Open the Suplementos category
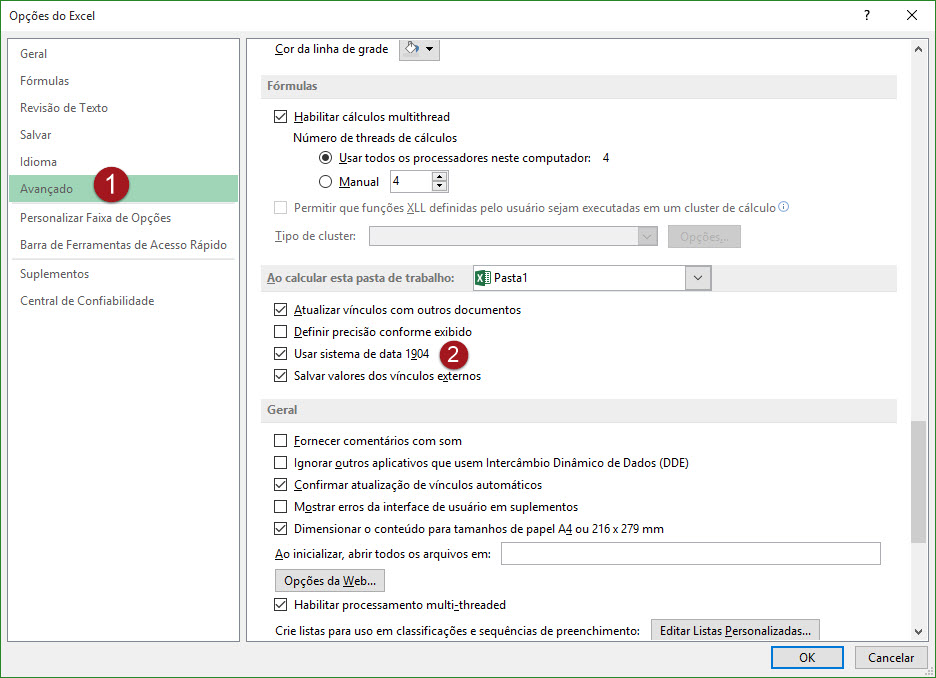This screenshot has height=678, width=936. click(124, 274)
